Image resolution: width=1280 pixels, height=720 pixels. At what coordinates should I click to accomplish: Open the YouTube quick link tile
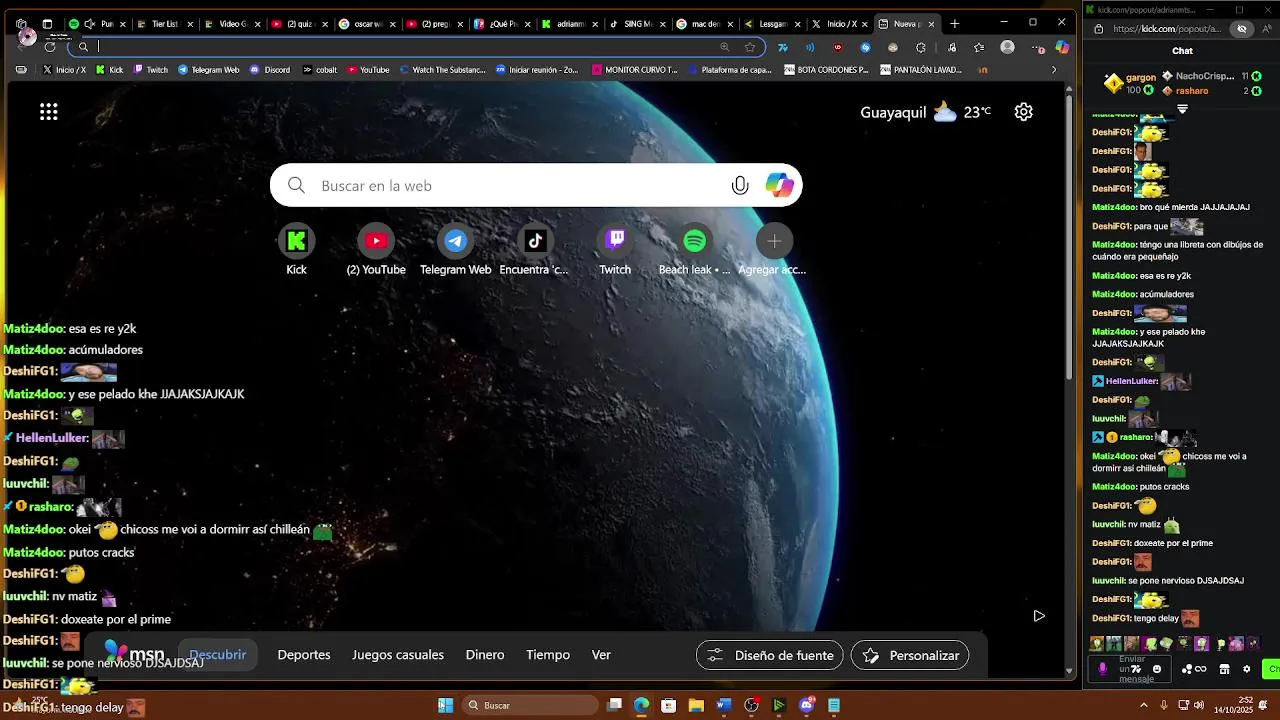376,250
